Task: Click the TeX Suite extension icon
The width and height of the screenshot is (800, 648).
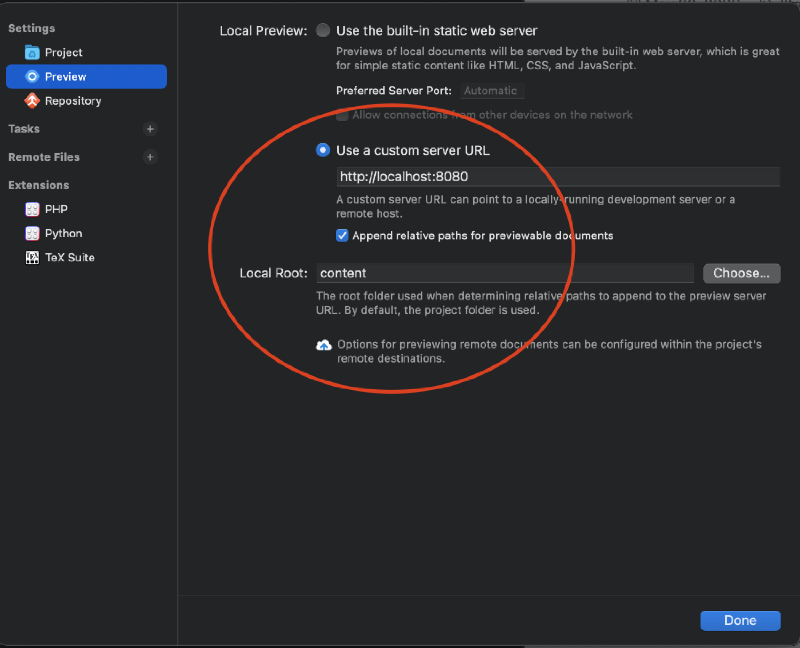Action: 32,257
